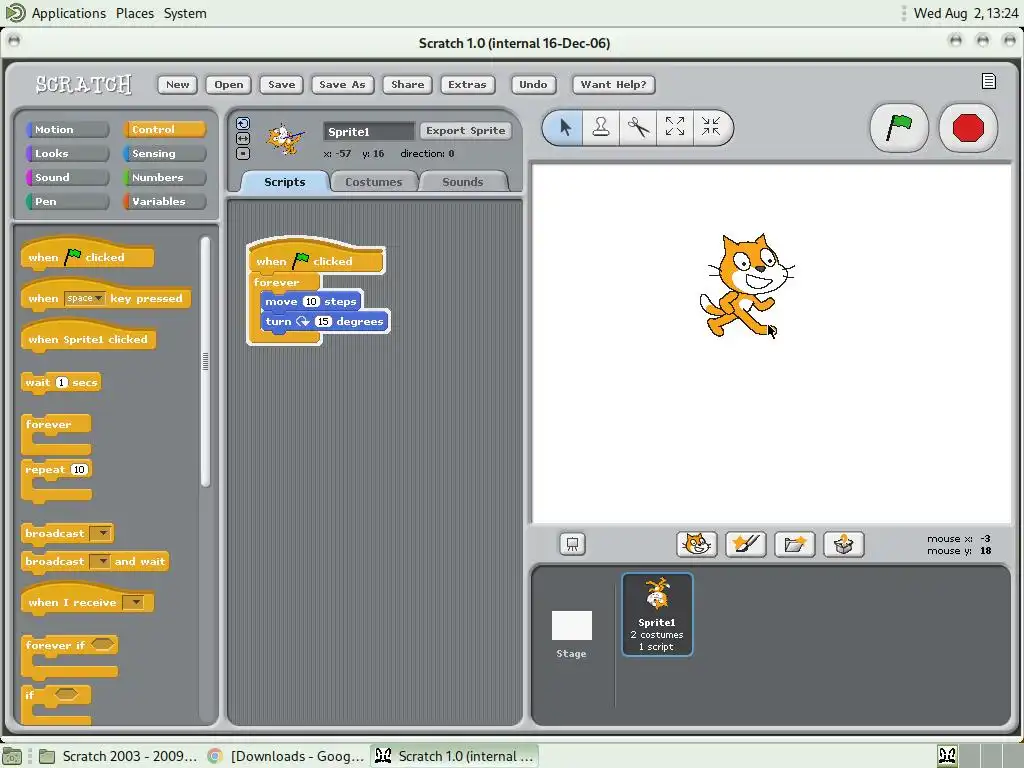The image size is (1024, 768).
Task: Select the Sprite1 thumbnail in sprite list
Action: [657, 615]
